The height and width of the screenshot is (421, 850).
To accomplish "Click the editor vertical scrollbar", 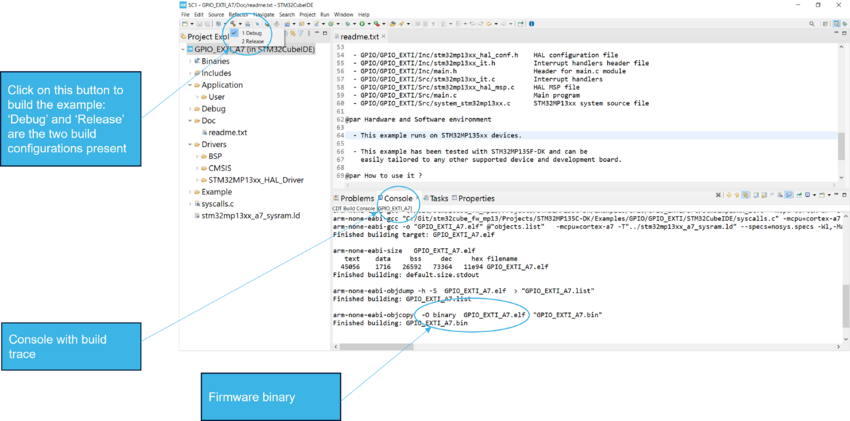I will [x=841, y=146].
